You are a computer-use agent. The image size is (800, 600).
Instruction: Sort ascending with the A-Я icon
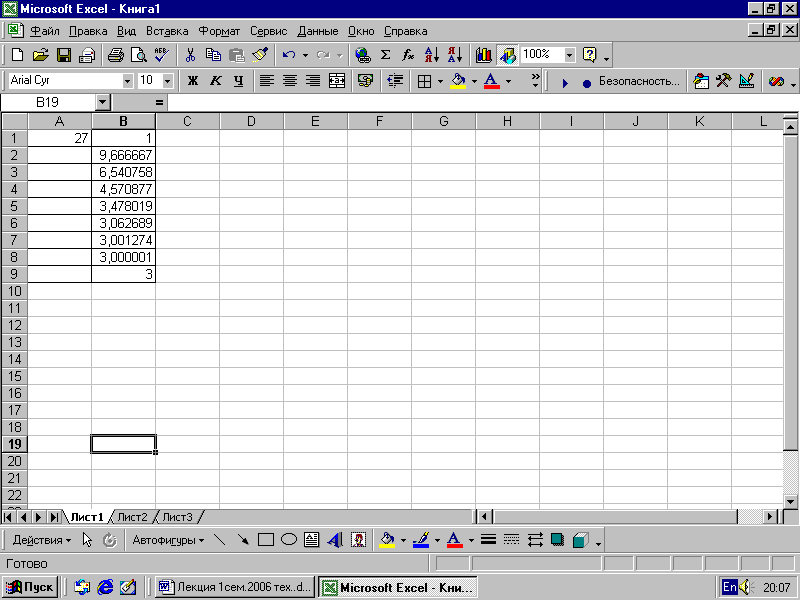(x=432, y=55)
